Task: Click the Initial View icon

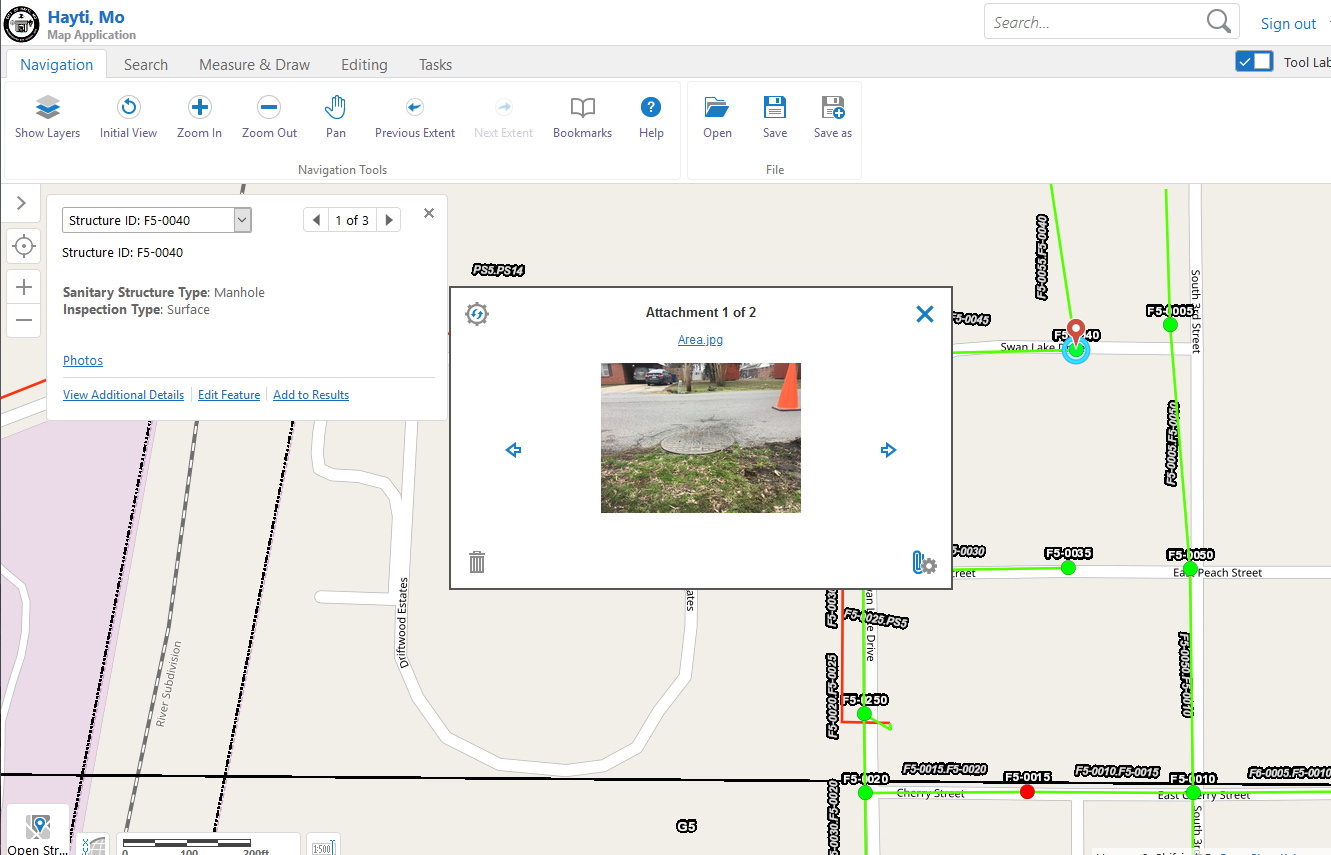Action: 128,108
